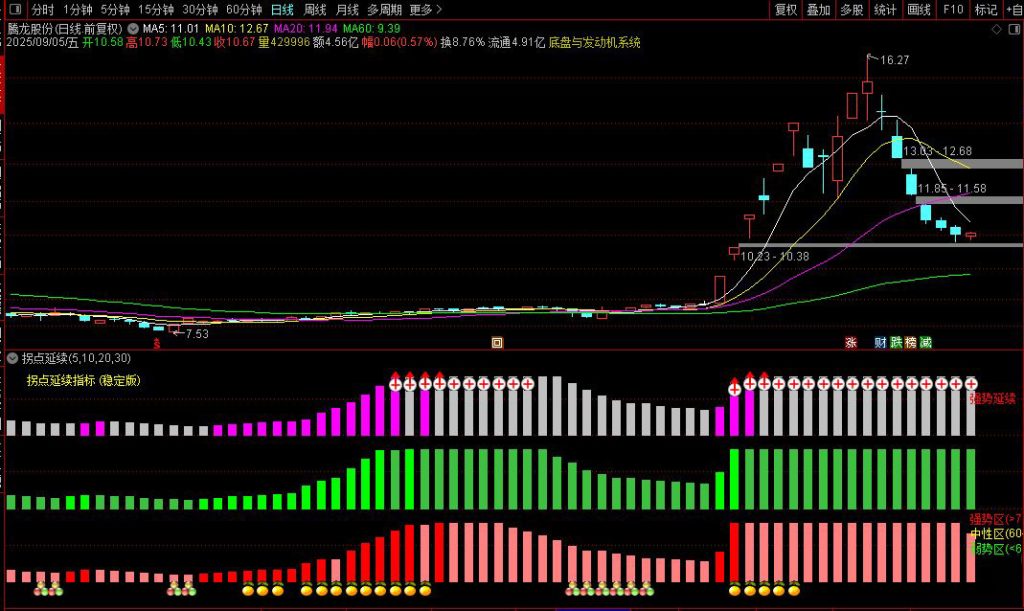Open the 画线 drawing tools
The height and width of the screenshot is (611, 1024).
click(x=918, y=10)
